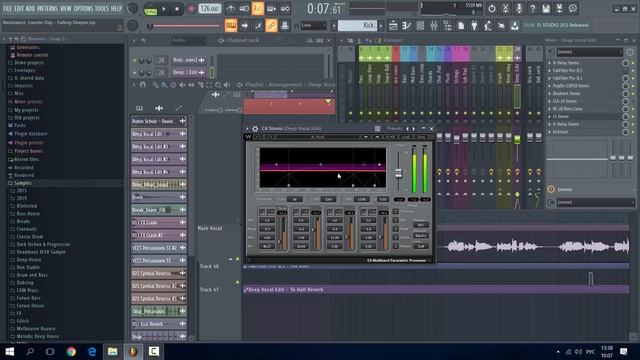Mute channel 28 in Channel rack
Screen dimensions: 640x360
point(135,60)
